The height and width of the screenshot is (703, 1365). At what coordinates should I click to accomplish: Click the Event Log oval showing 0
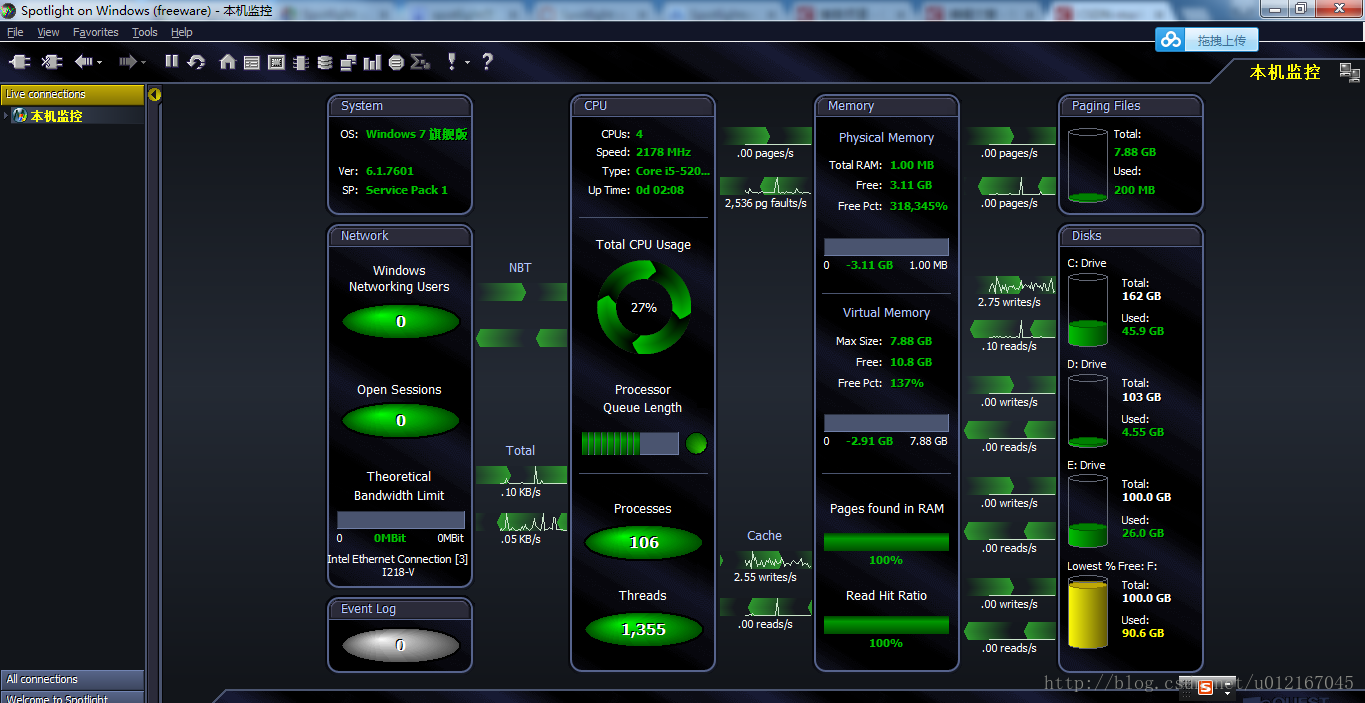click(x=400, y=646)
